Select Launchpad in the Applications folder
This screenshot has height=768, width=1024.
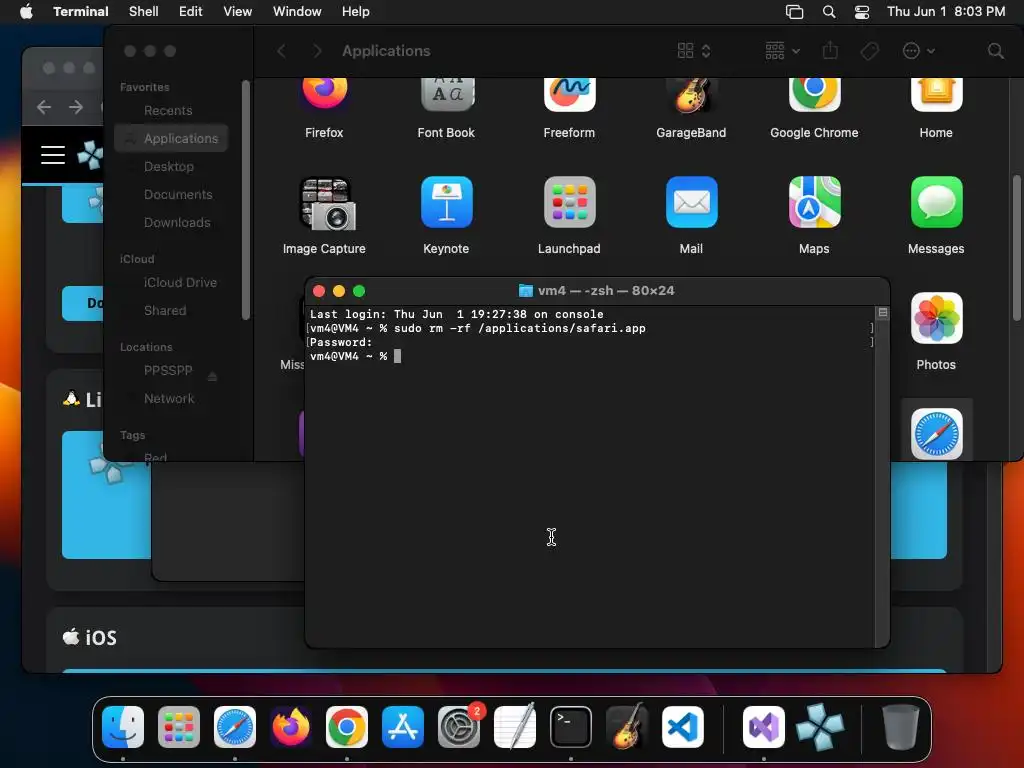click(x=569, y=202)
